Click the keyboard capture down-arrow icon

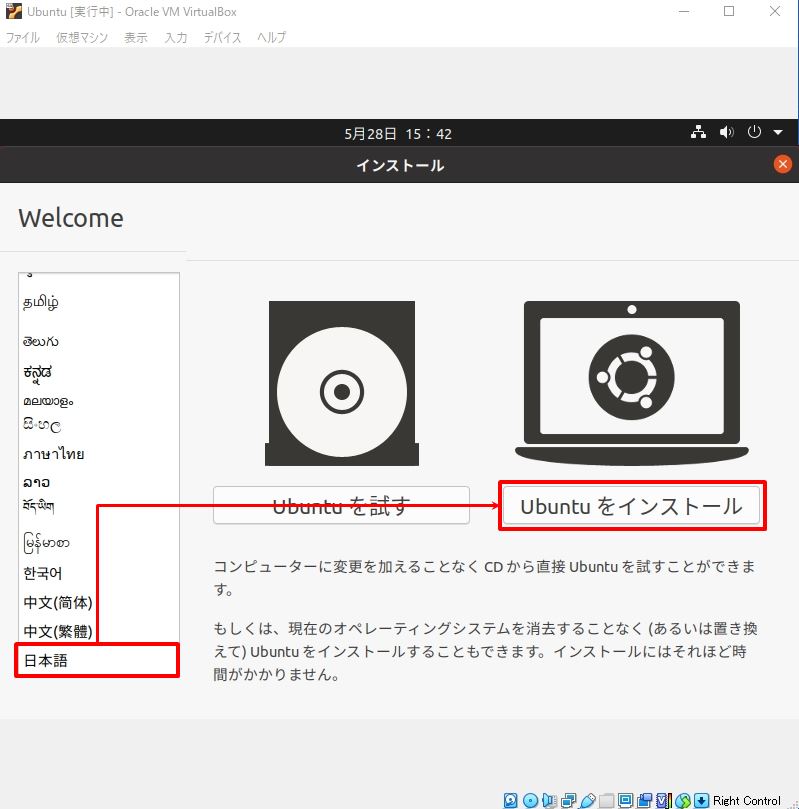[x=702, y=800]
